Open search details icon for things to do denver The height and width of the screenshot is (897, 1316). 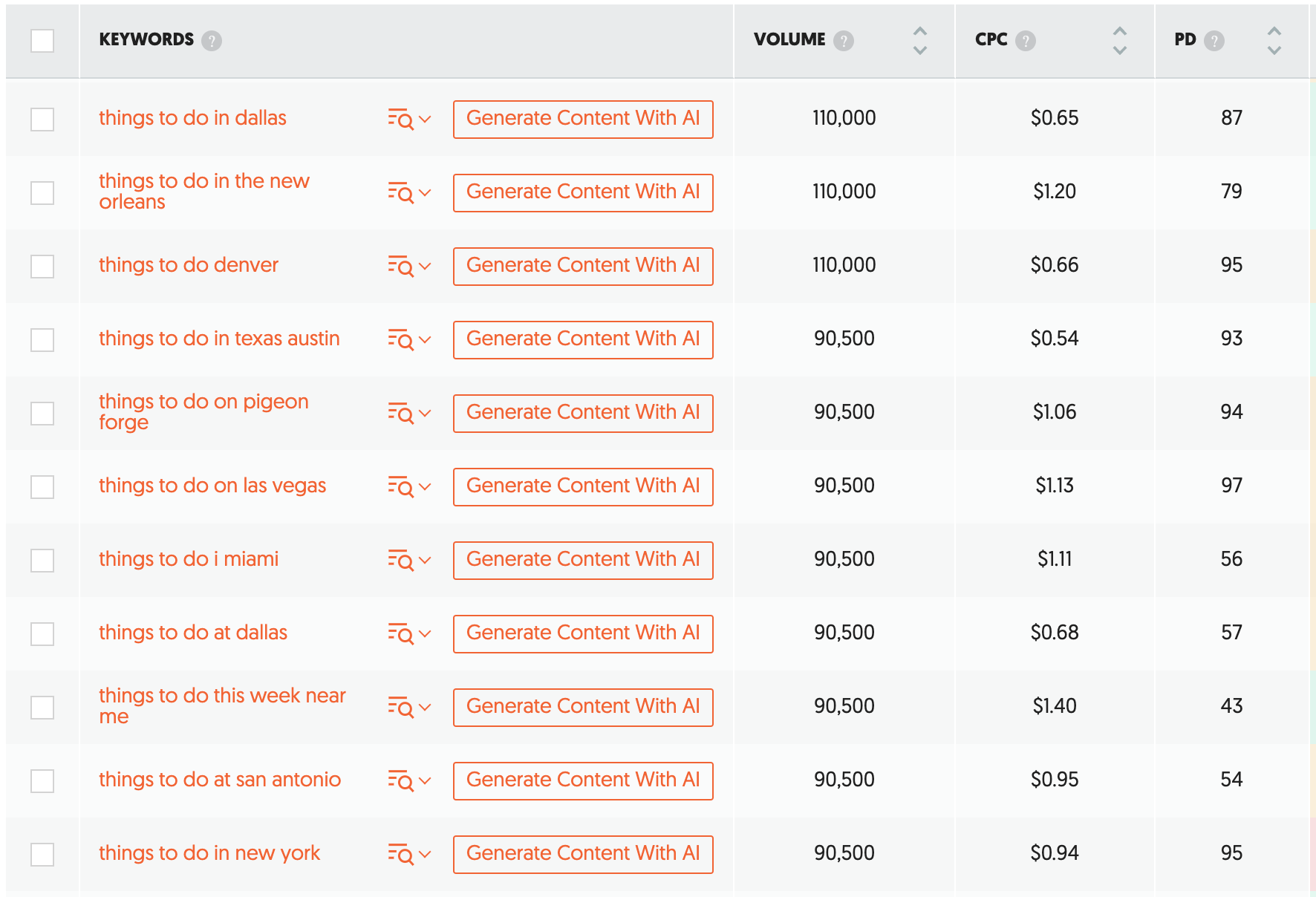pos(400,266)
